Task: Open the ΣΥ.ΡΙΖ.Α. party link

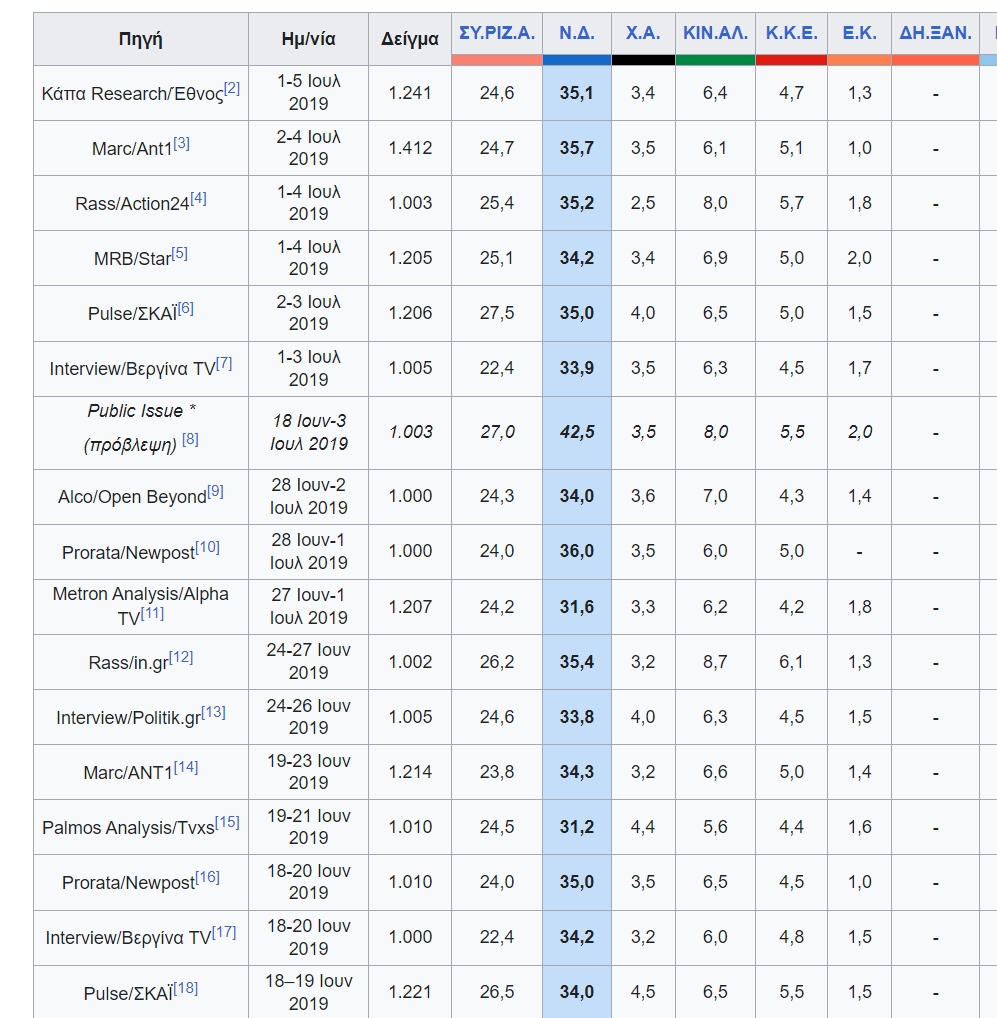Action: (x=496, y=33)
